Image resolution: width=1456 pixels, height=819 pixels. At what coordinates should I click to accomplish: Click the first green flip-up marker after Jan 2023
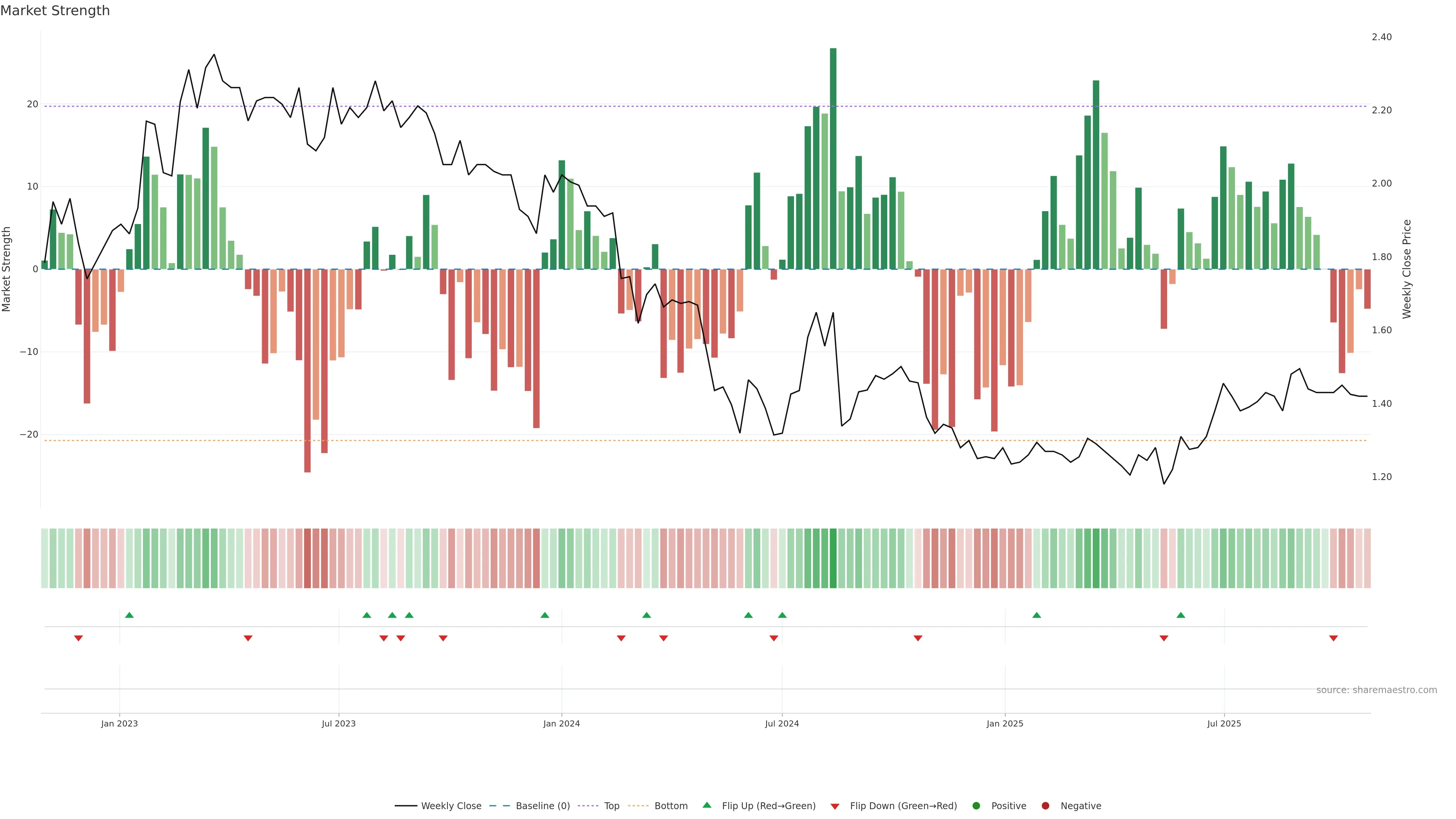click(x=129, y=615)
